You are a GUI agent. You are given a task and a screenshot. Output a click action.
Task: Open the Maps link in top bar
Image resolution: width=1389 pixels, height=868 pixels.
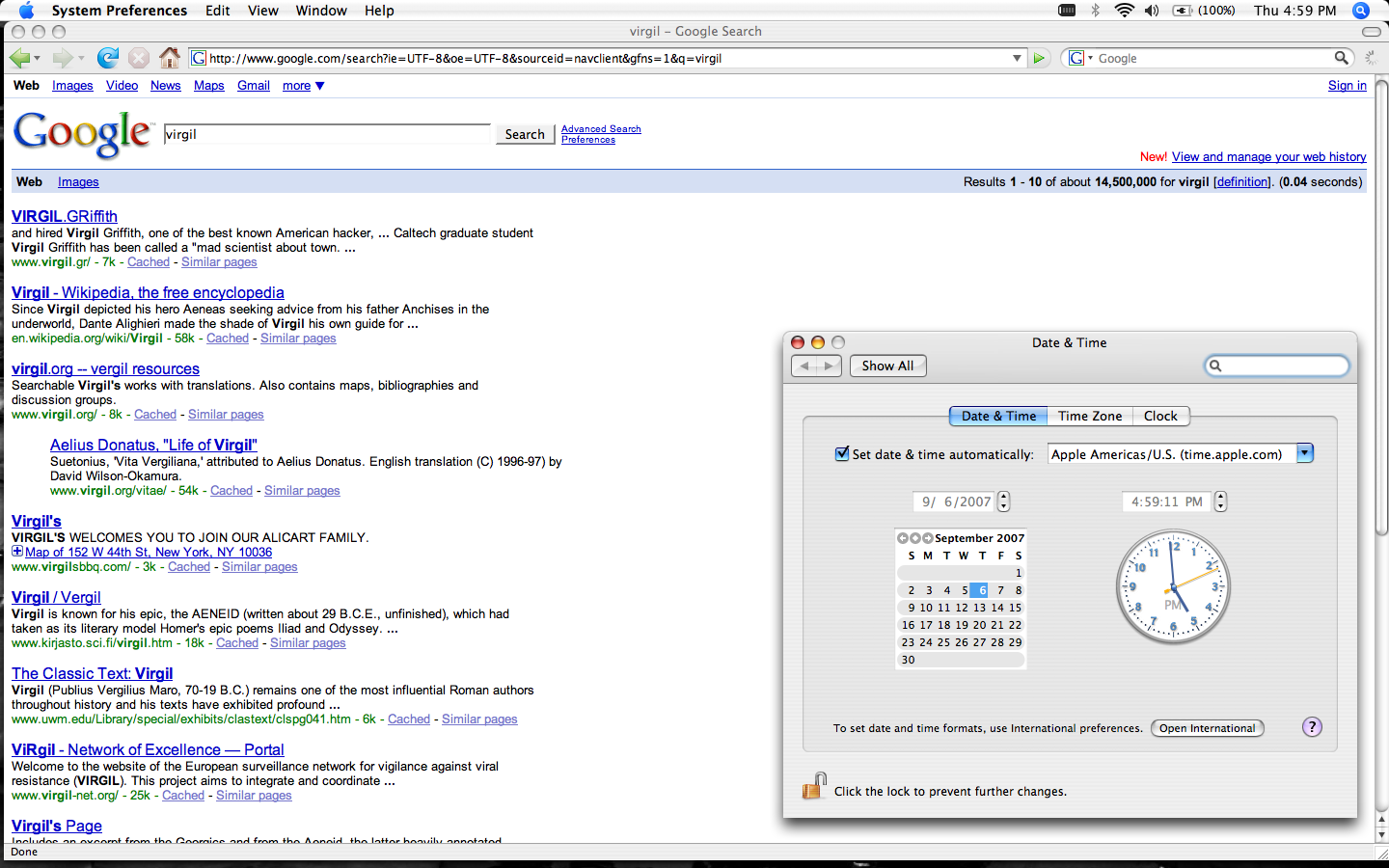208,86
